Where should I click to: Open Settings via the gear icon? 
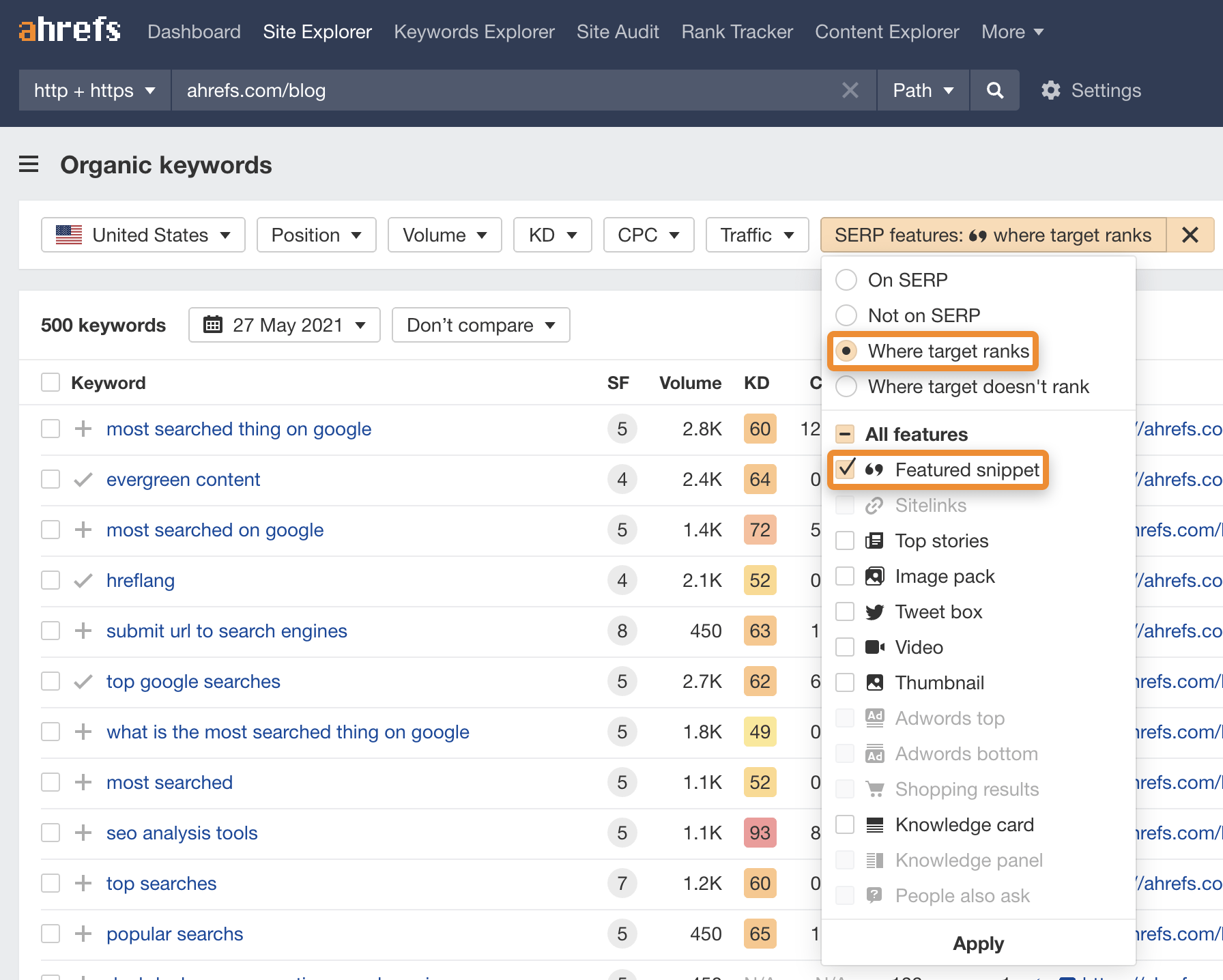[1051, 90]
